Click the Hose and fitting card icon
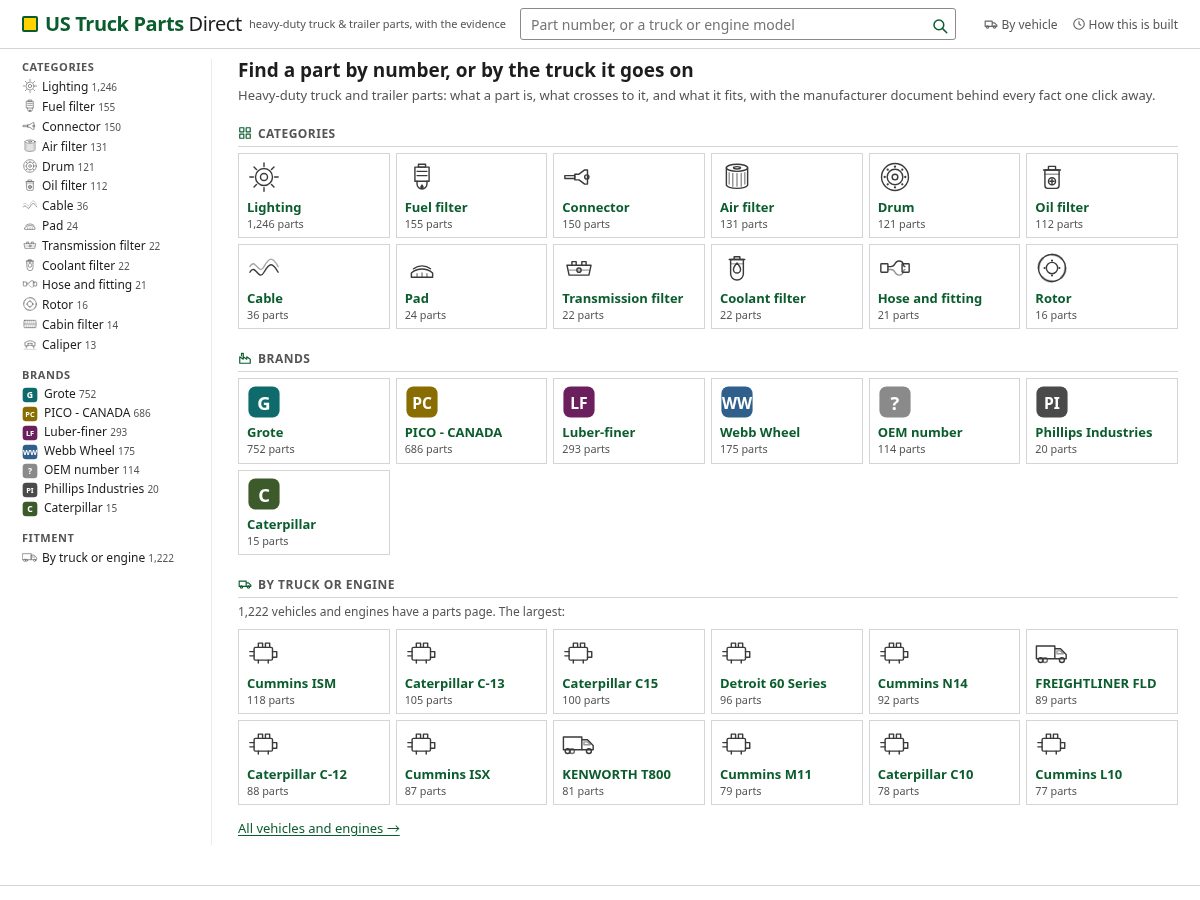The image size is (1200, 900). (x=894, y=268)
